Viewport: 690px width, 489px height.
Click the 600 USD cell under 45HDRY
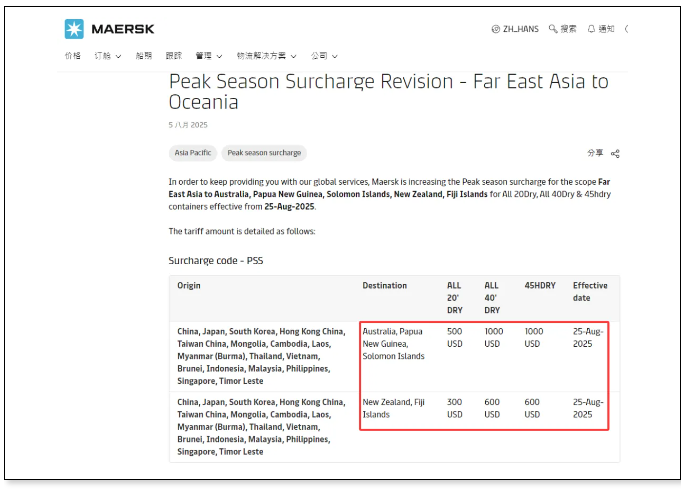532,408
